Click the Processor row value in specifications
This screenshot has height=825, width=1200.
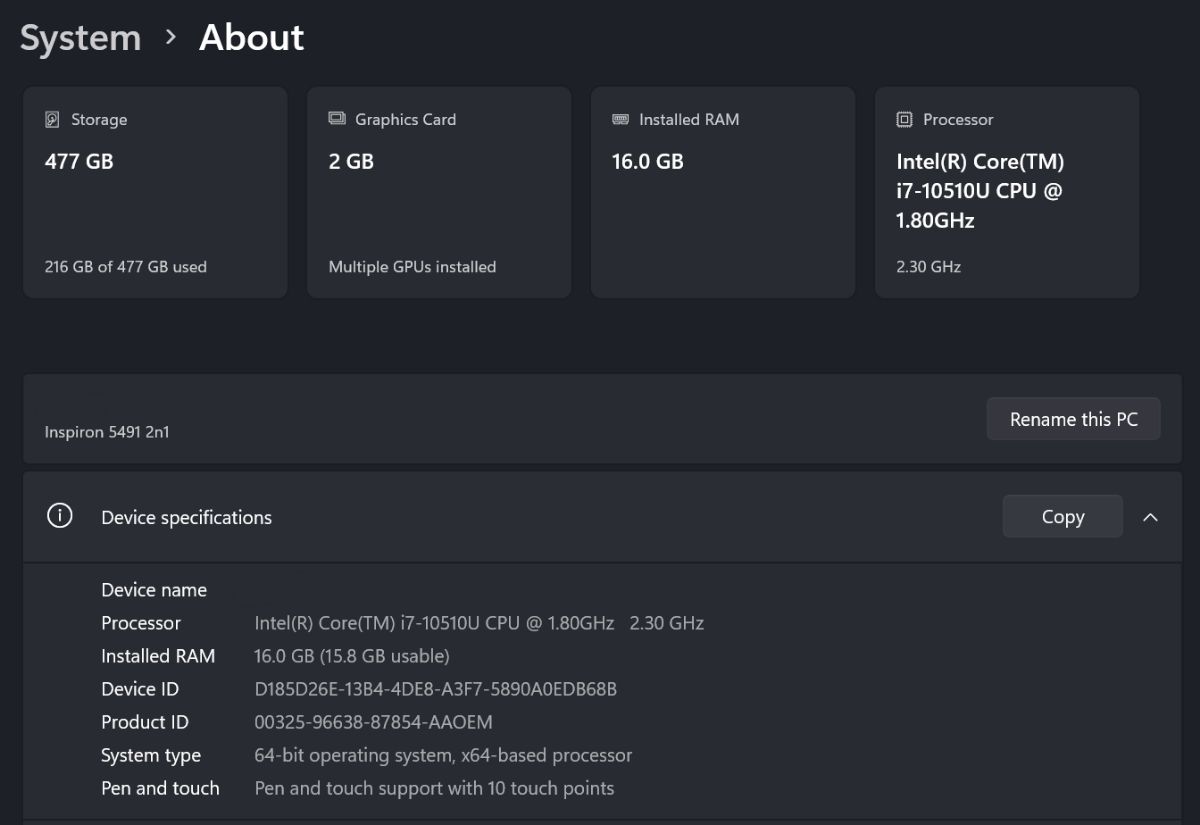click(479, 623)
